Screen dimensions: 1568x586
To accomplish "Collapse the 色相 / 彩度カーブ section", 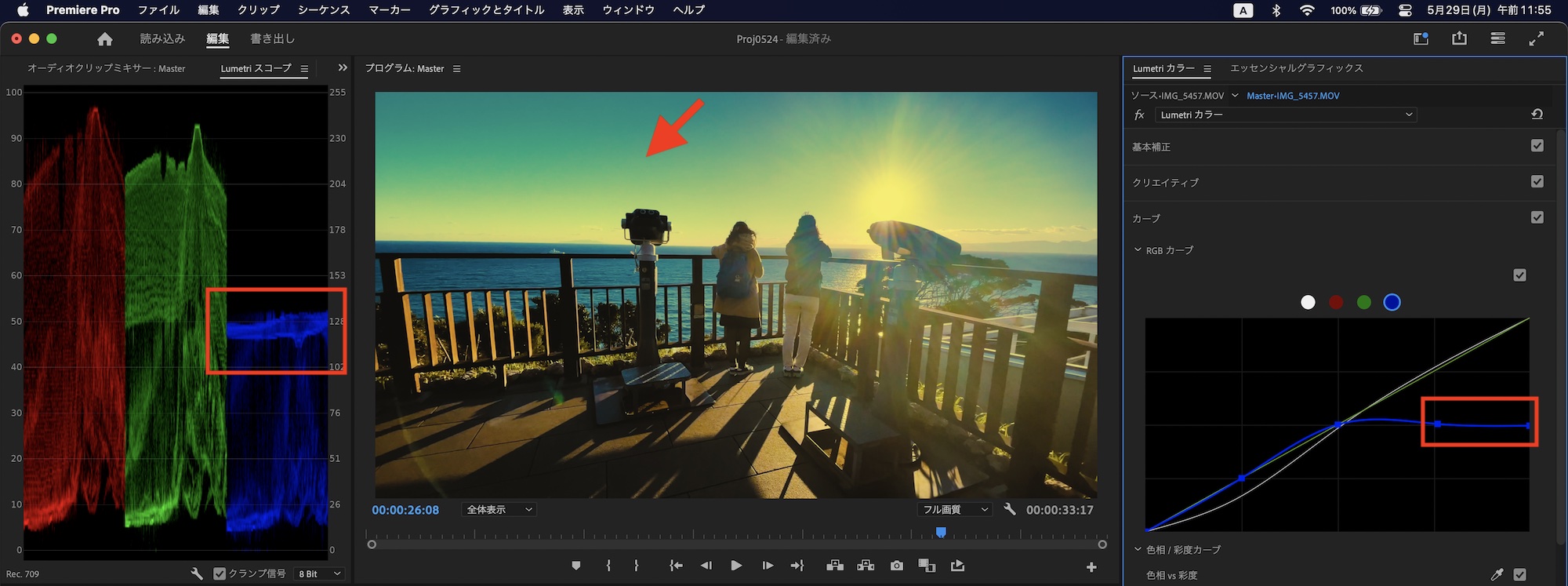I will pos(1138,550).
